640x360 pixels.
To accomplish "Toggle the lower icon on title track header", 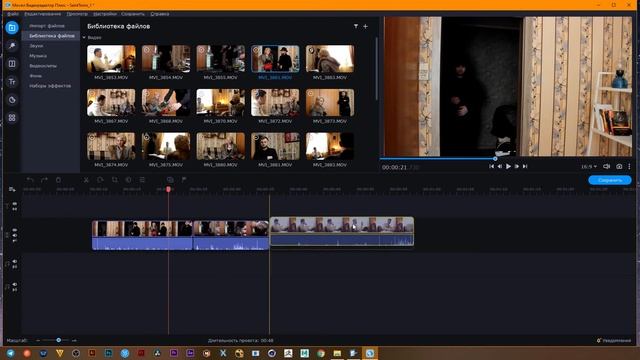I will pos(15,209).
